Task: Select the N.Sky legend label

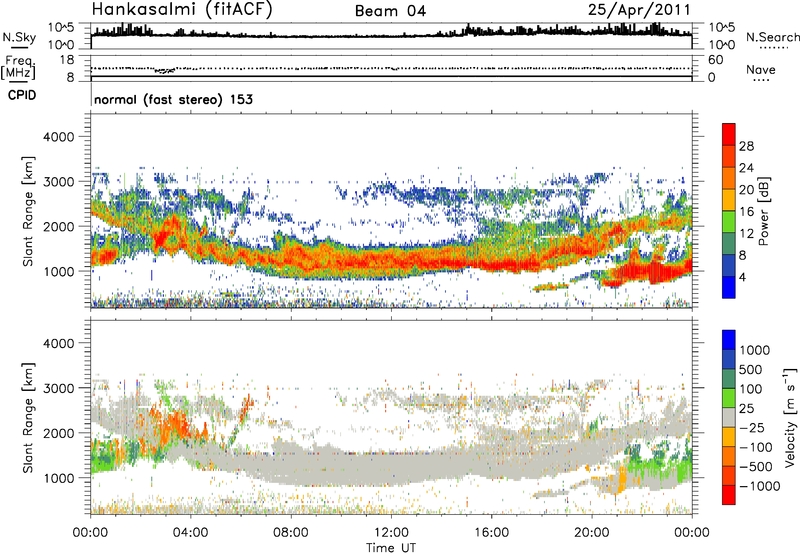Action: click(x=19, y=37)
